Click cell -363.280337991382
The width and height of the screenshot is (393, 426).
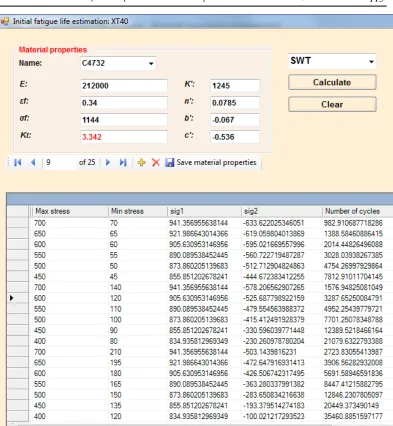tap(282, 384)
